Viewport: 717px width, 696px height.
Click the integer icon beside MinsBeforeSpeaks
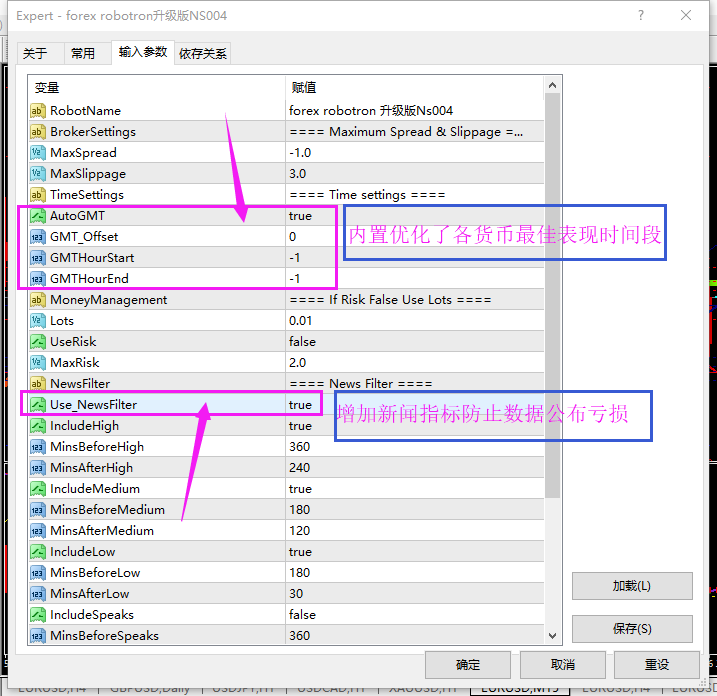tap(37, 636)
